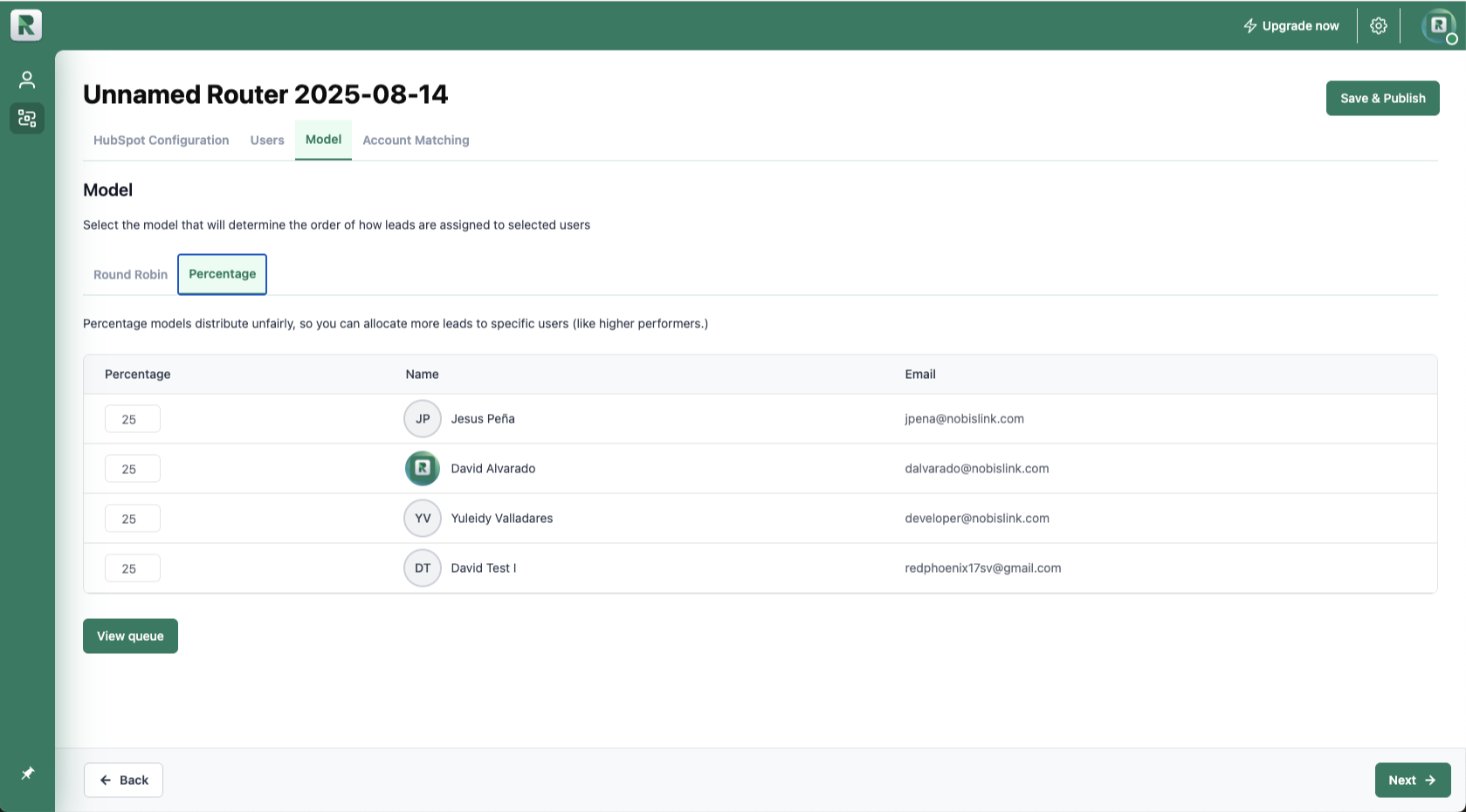Open the profile avatar menu
This screenshot has width=1466, height=812.
(x=1439, y=26)
